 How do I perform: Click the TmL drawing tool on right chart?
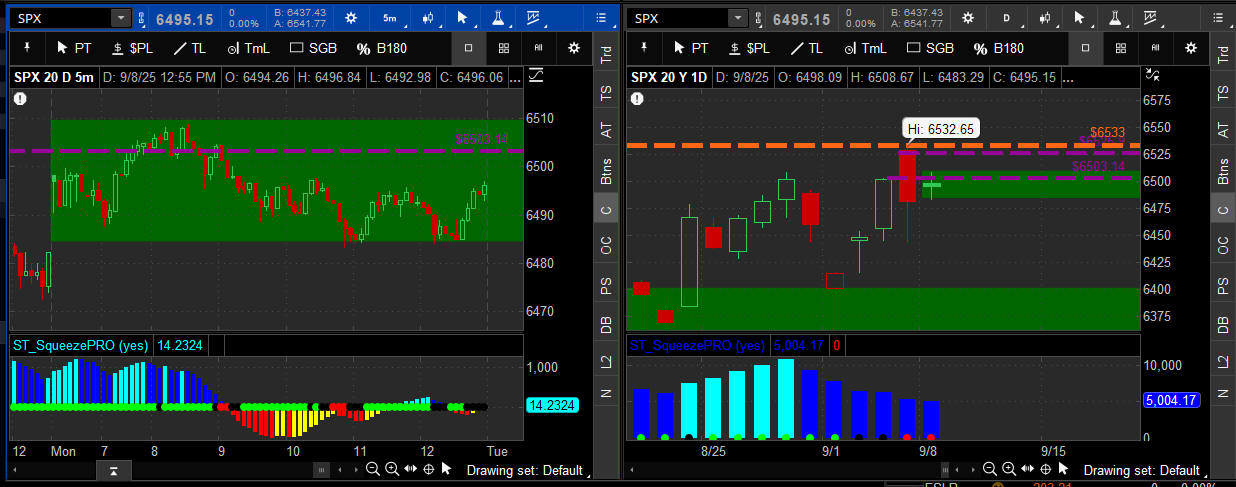(860, 48)
